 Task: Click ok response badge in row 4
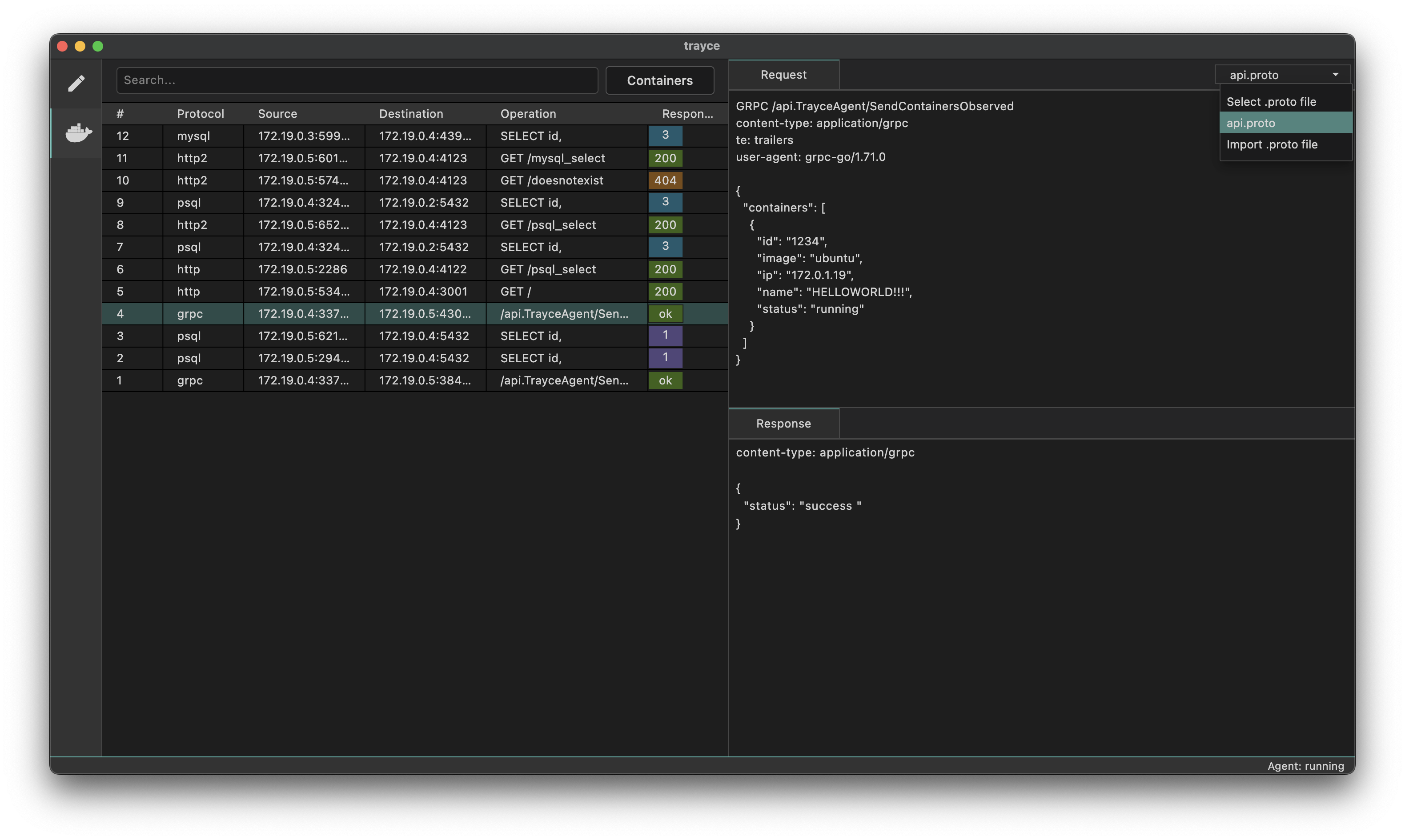(x=665, y=314)
